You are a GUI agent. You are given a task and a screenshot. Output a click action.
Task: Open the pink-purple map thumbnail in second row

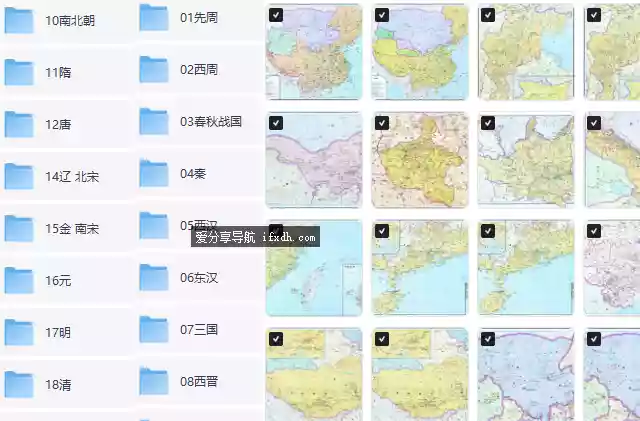pyautogui.click(x=314, y=160)
